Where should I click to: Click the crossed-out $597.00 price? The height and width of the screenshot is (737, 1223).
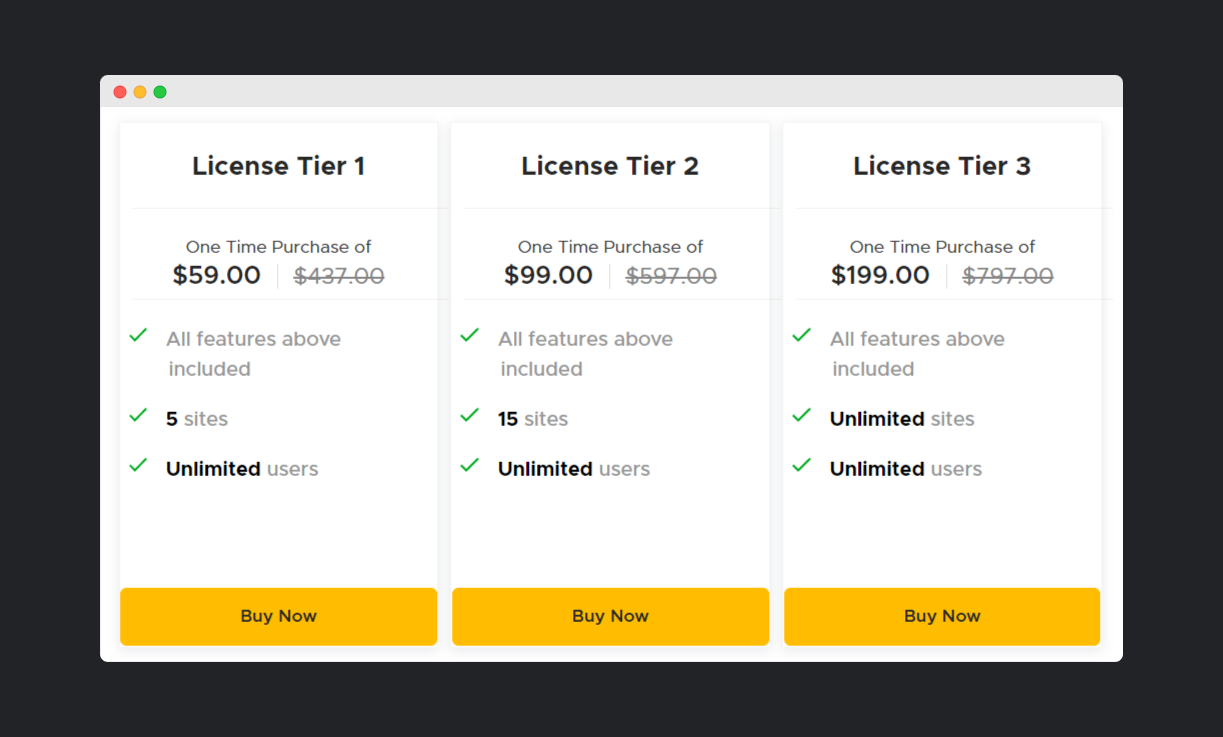[x=671, y=276]
